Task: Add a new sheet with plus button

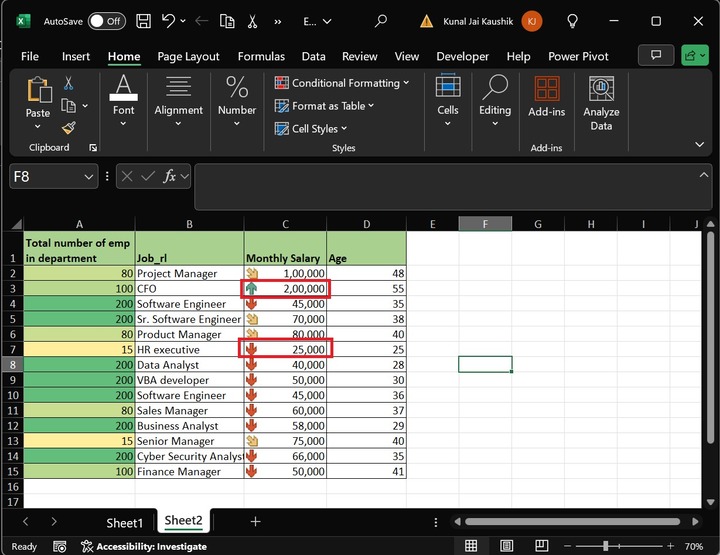Action: [255, 521]
